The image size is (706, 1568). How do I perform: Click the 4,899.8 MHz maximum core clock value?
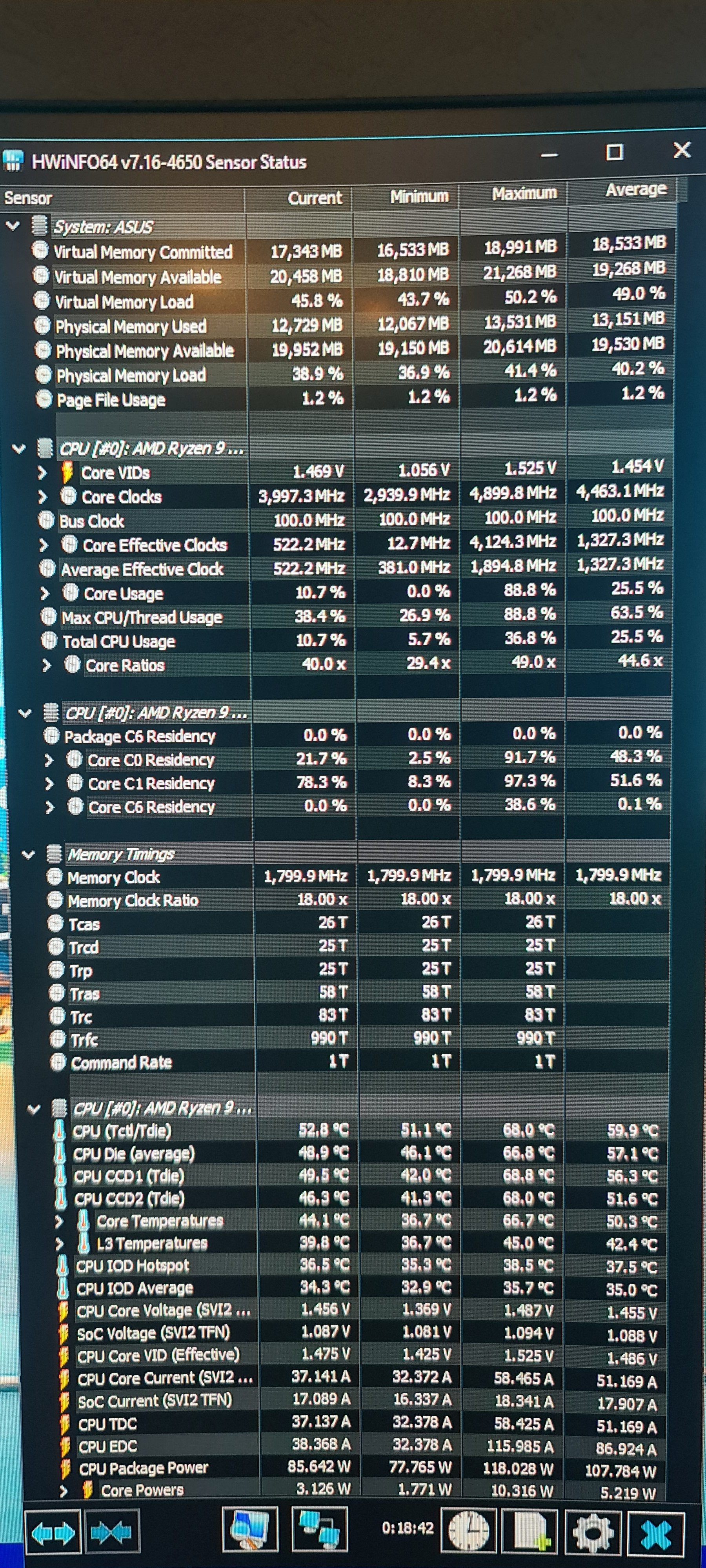click(513, 493)
